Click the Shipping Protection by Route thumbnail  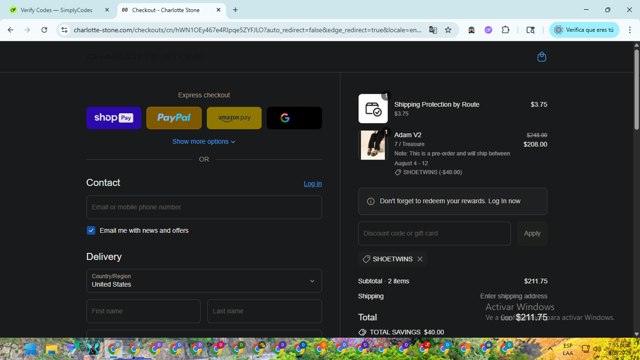[x=373, y=109]
